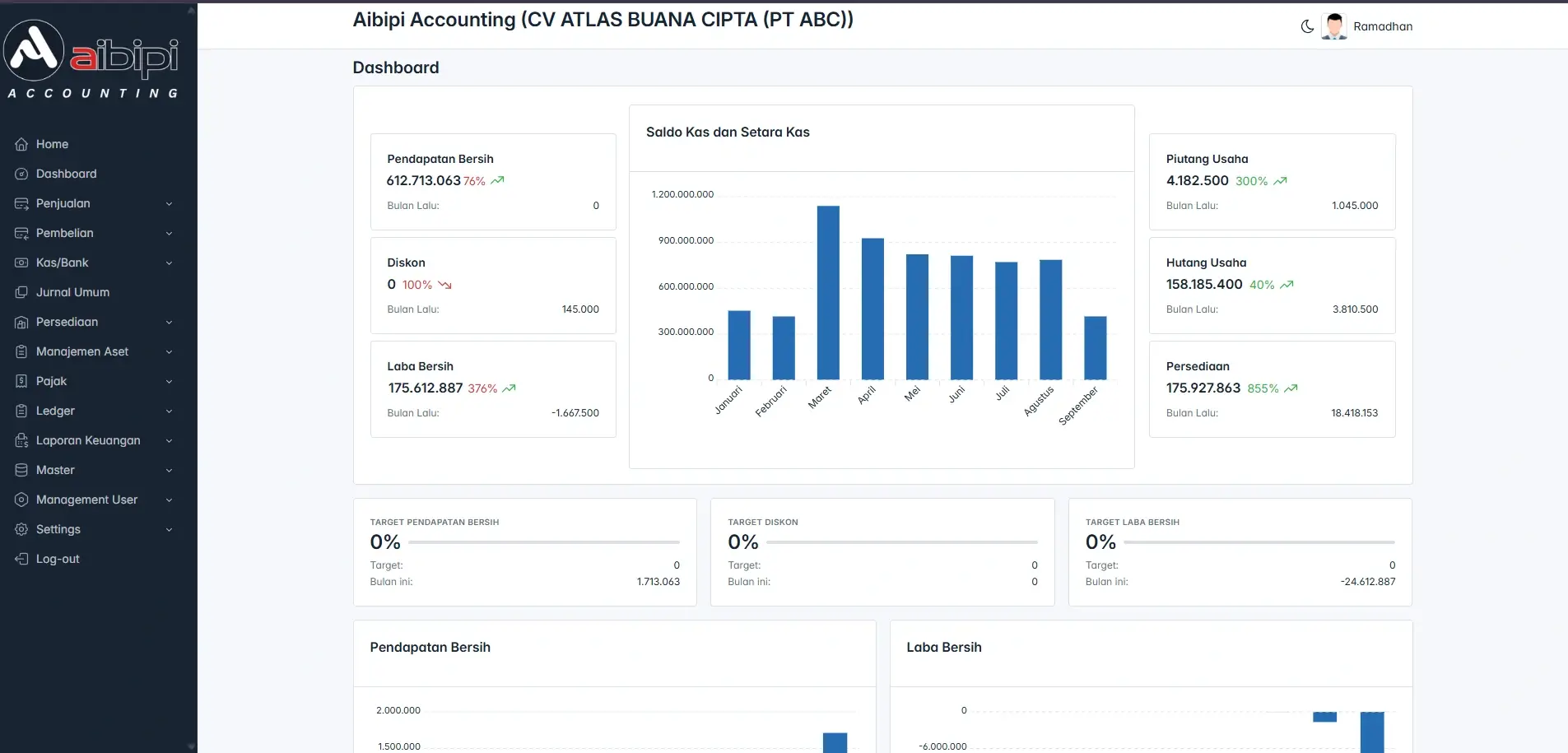
Task: Open the Ledger menu item
Action: tap(55, 411)
